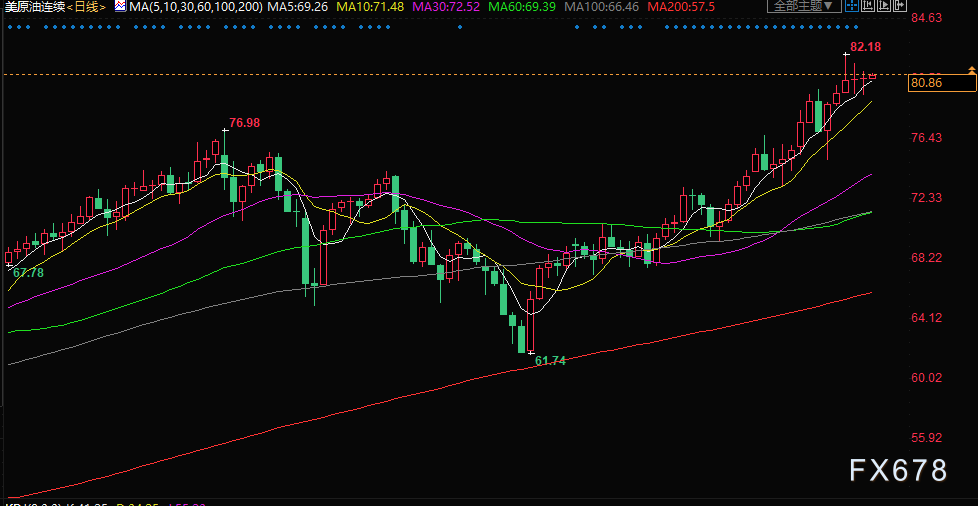
Task: Open the MA indicator chart icon
Action: click(120, 7)
